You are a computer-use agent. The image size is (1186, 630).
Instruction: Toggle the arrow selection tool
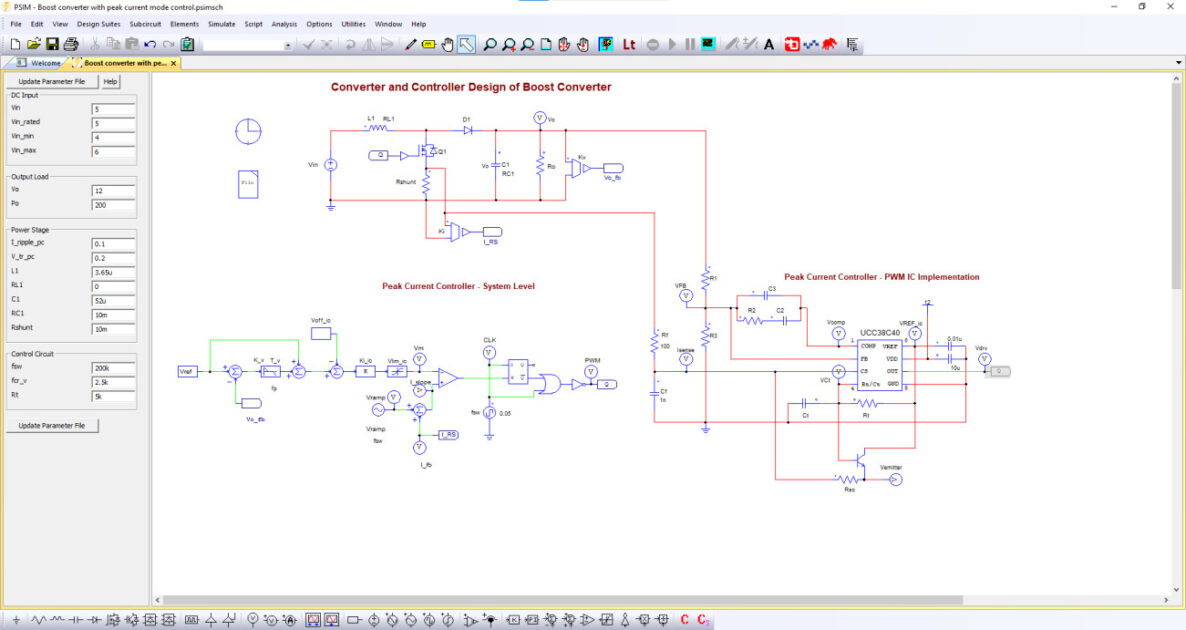click(466, 44)
